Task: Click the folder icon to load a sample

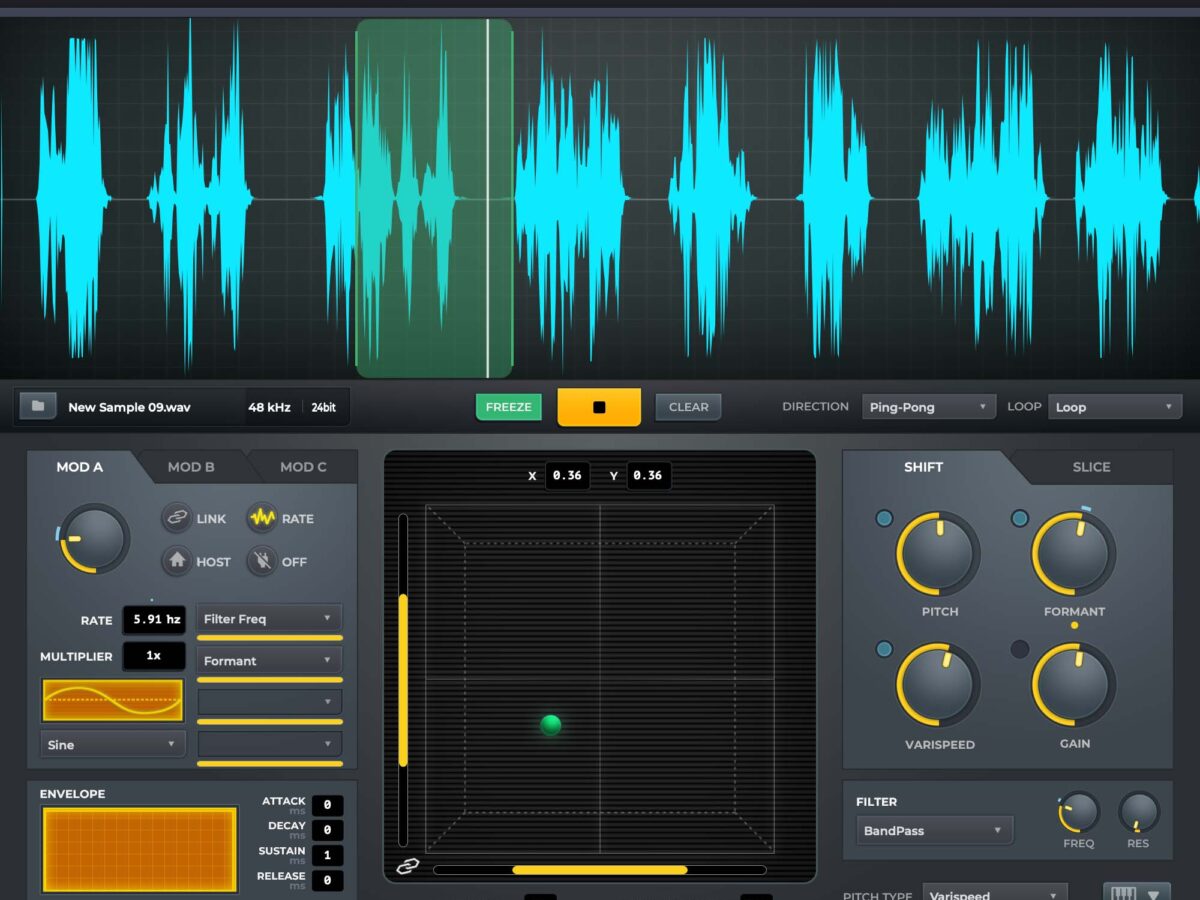Action: click(x=38, y=407)
